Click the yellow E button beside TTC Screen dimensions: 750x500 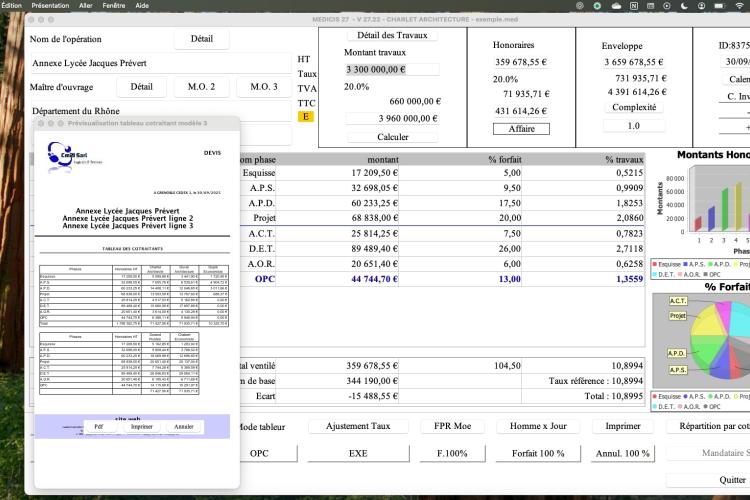pos(306,117)
